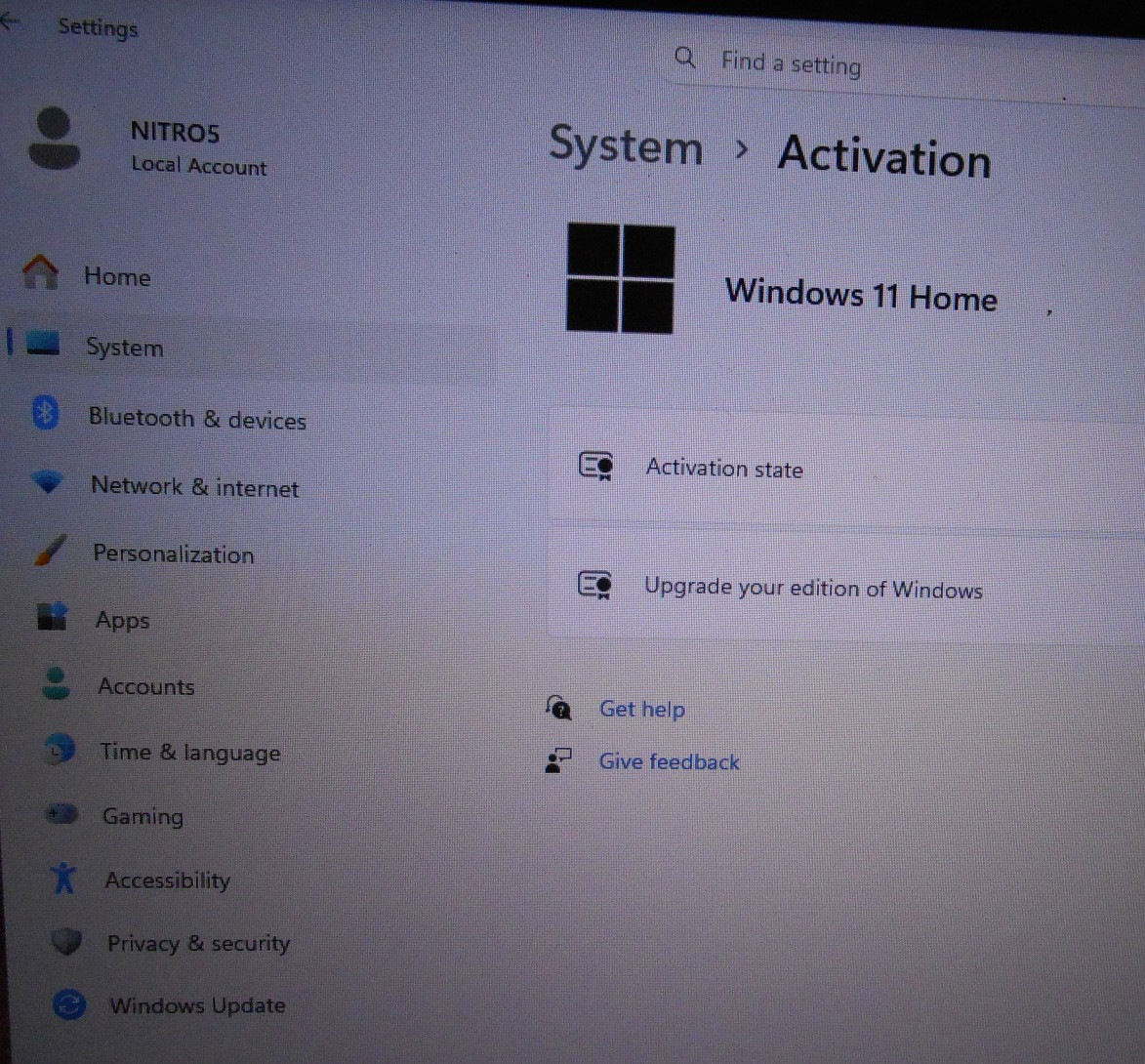The width and height of the screenshot is (1145, 1064).
Task: Expand Upgrade your edition of Windows
Action: [x=847, y=589]
